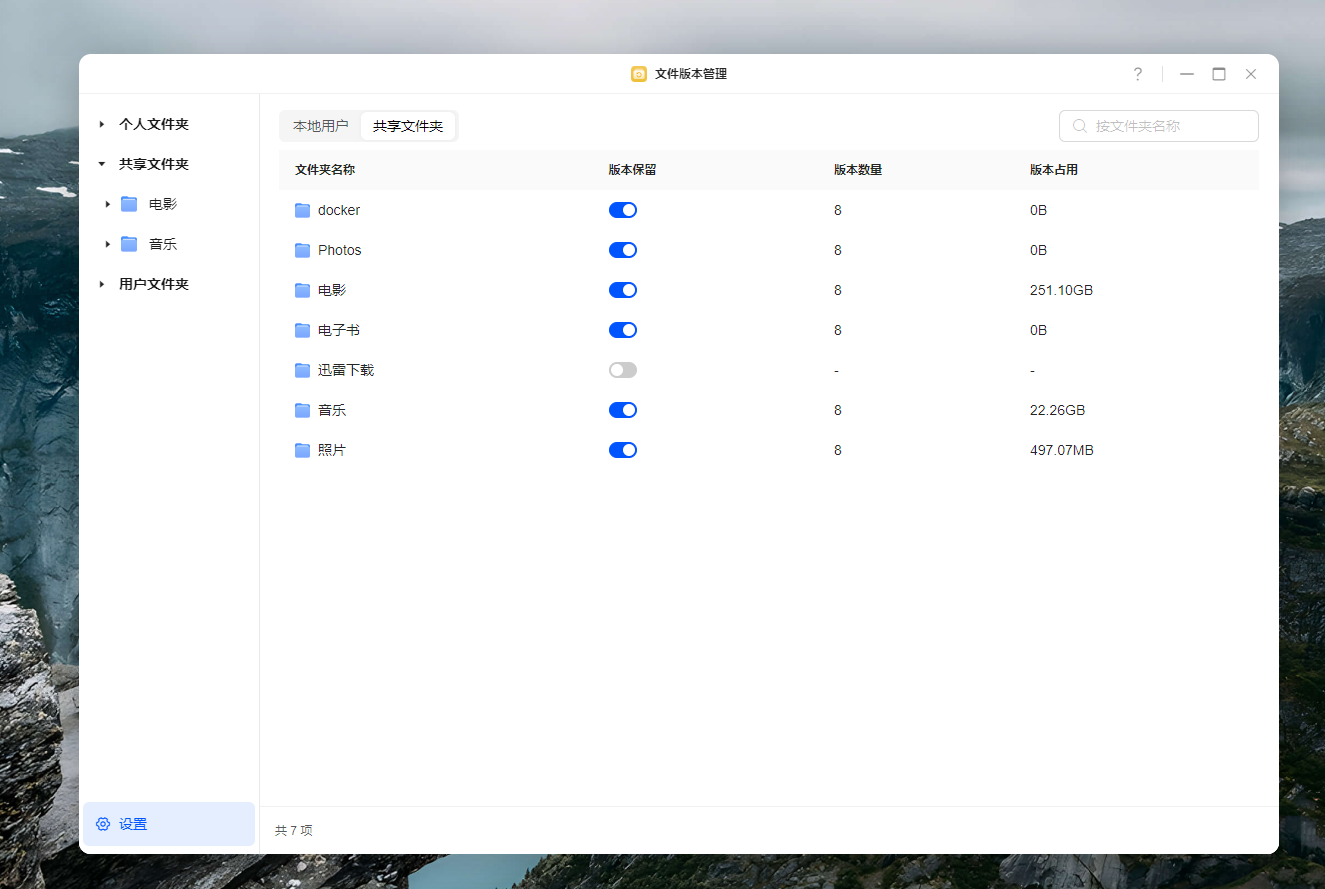The height and width of the screenshot is (889, 1325).
Task: Enable version retention for 迅雷下载
Action: pyautogui.click(x=622, y=370)
